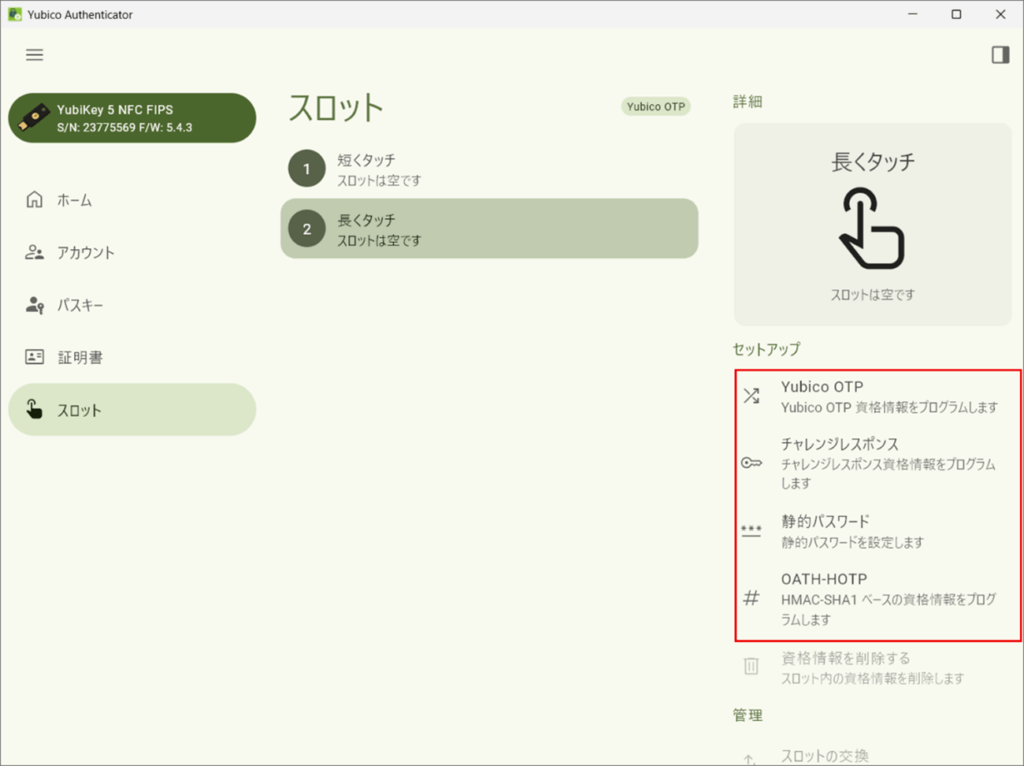The width and height of the screenshot is (1024, 766).
Task: Configure OATH-HOTP via the hash icon
Action: 751,598
